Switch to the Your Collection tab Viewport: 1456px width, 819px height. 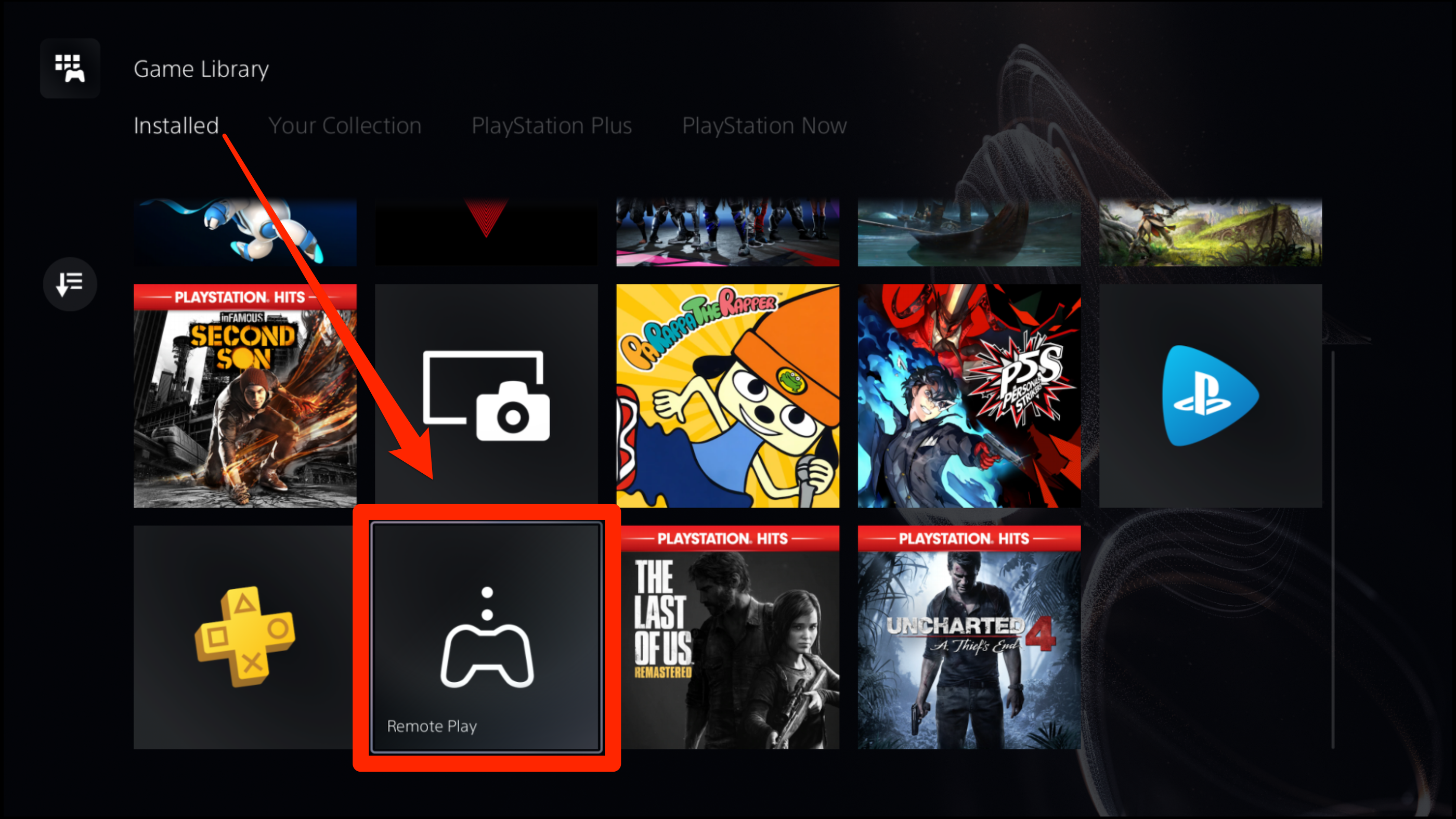pos(345,125)
